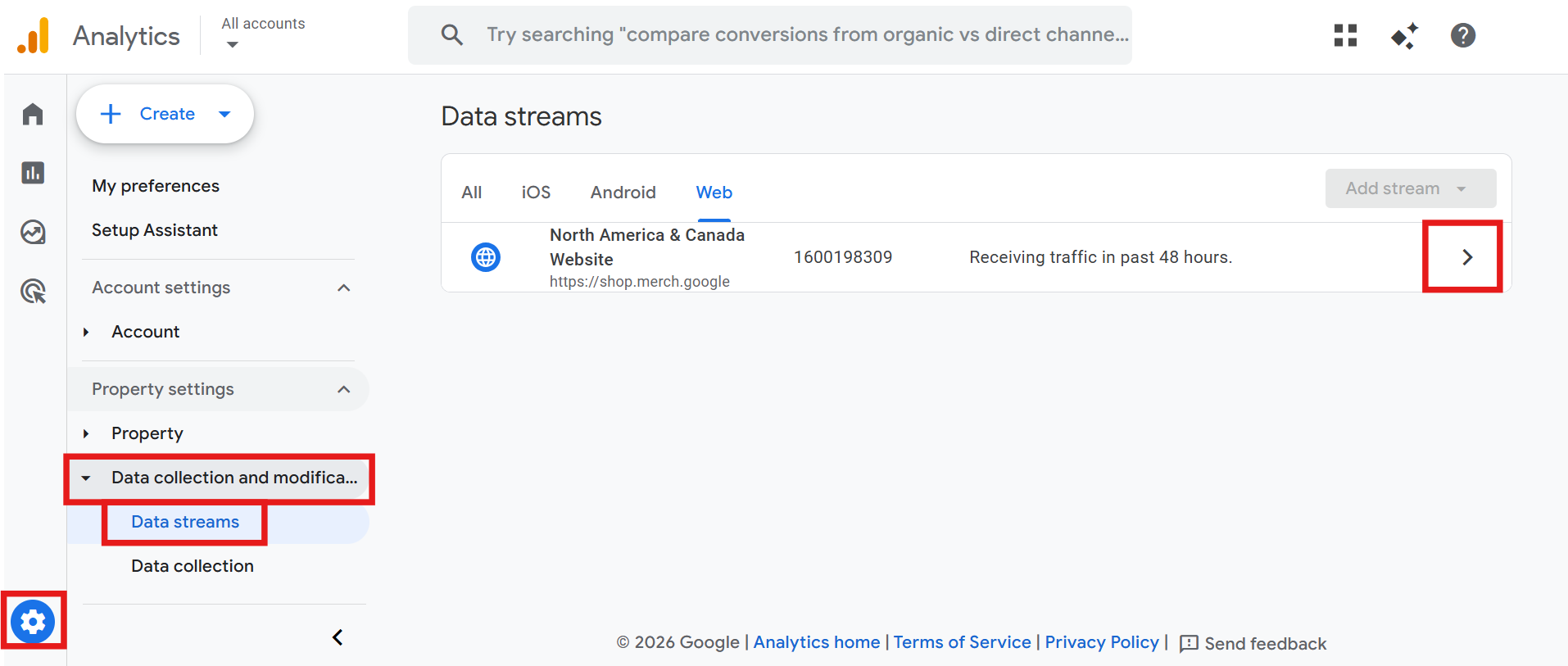This screenshot has height=666, width=1568.
Task: Open the Analytics home footer link
Action: click(x=817, y=642)
